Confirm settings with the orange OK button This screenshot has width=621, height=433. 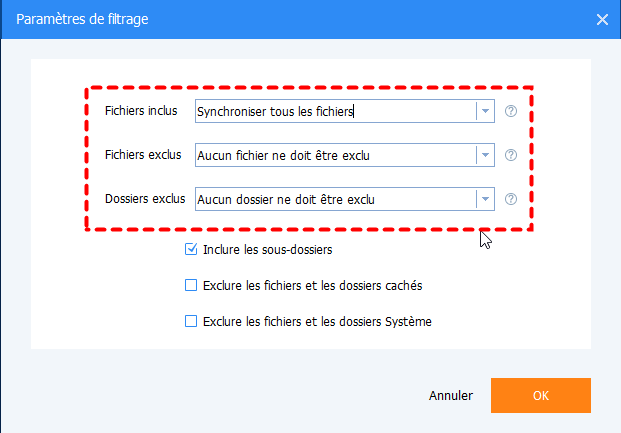point(540,395)
